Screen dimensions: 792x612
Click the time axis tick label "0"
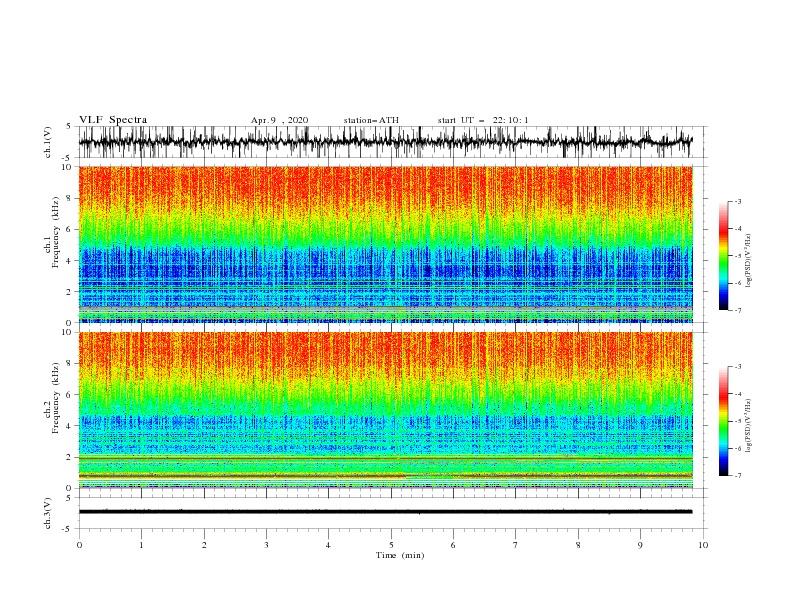[x=79, y=545]
